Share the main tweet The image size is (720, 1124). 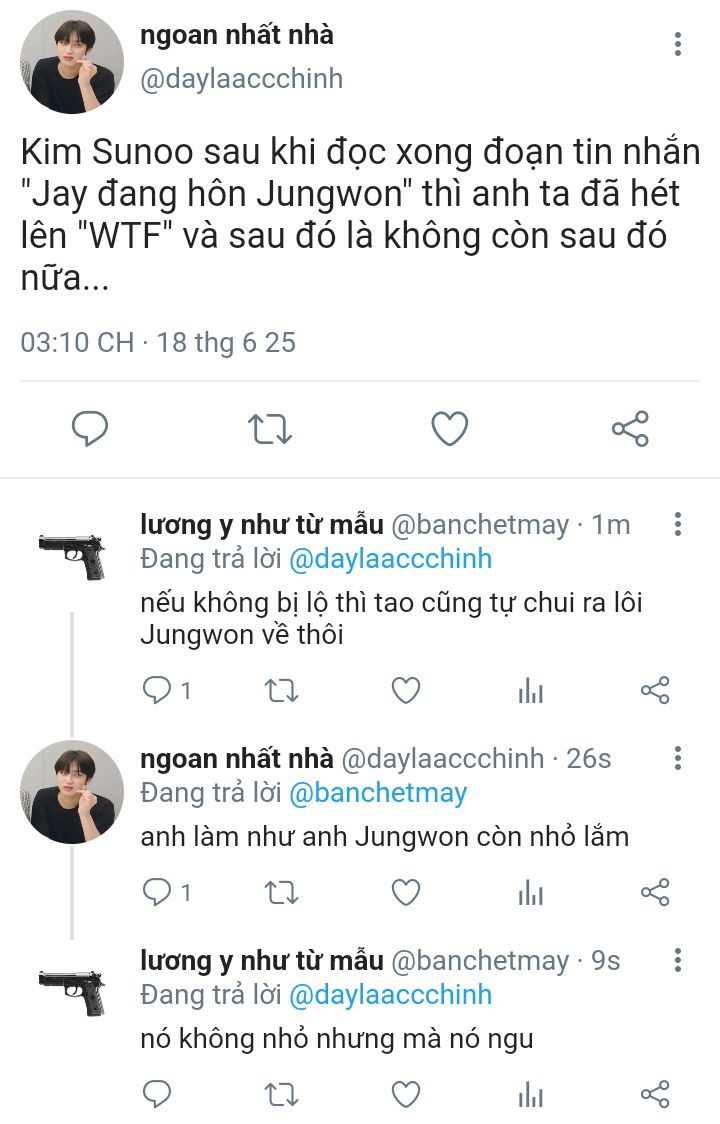click(630, 429)
